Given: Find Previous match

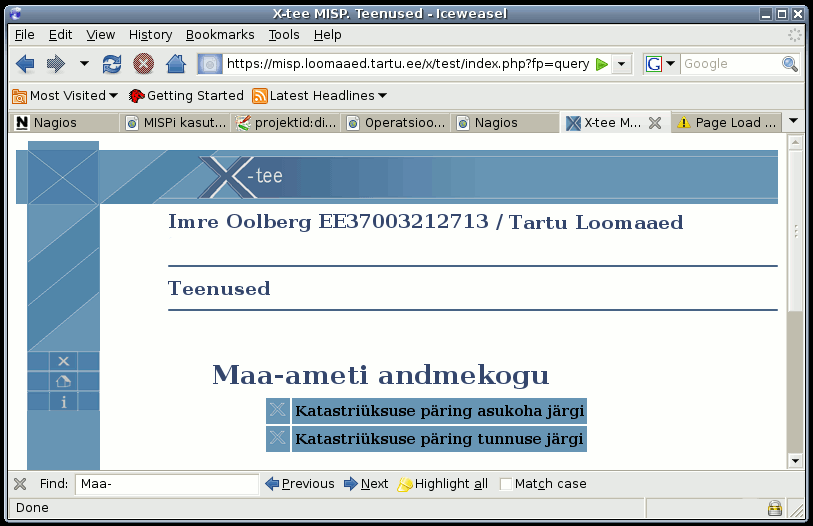Looking at the screenshot, I should click(300, 484).
